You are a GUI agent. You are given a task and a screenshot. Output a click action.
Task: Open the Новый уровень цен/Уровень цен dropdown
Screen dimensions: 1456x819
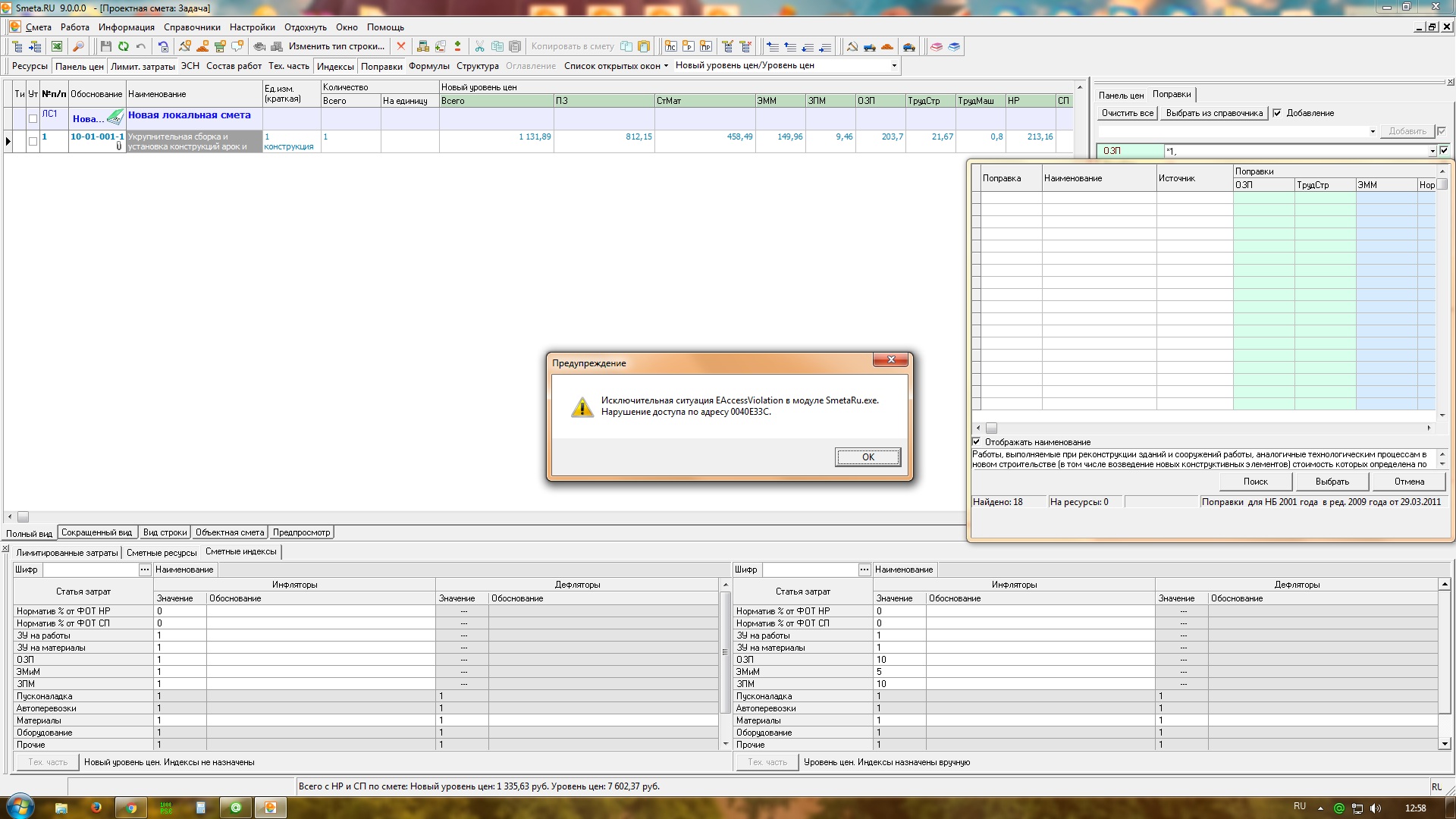coord(894,66)
